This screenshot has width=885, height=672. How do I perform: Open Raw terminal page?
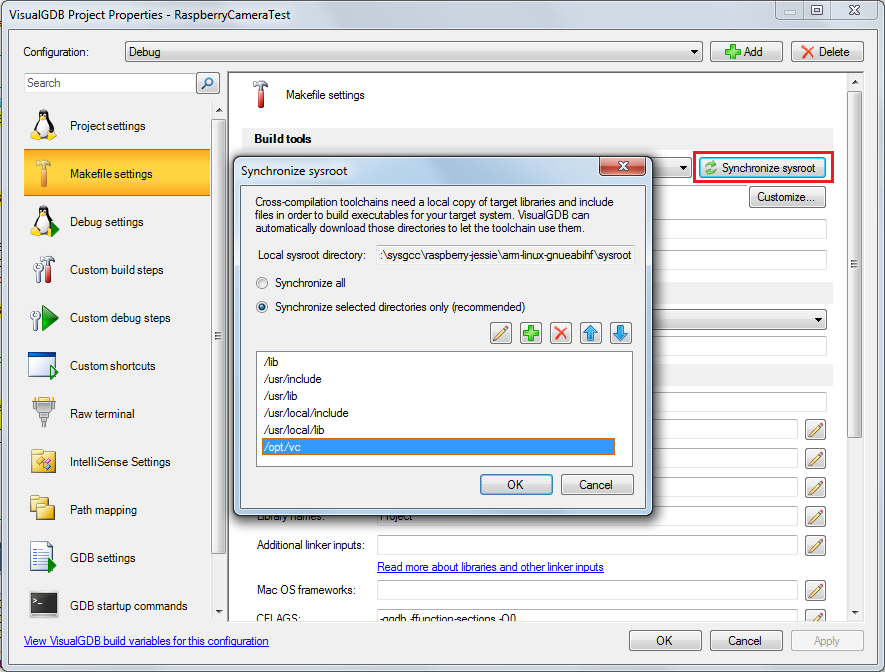[117, 413]
